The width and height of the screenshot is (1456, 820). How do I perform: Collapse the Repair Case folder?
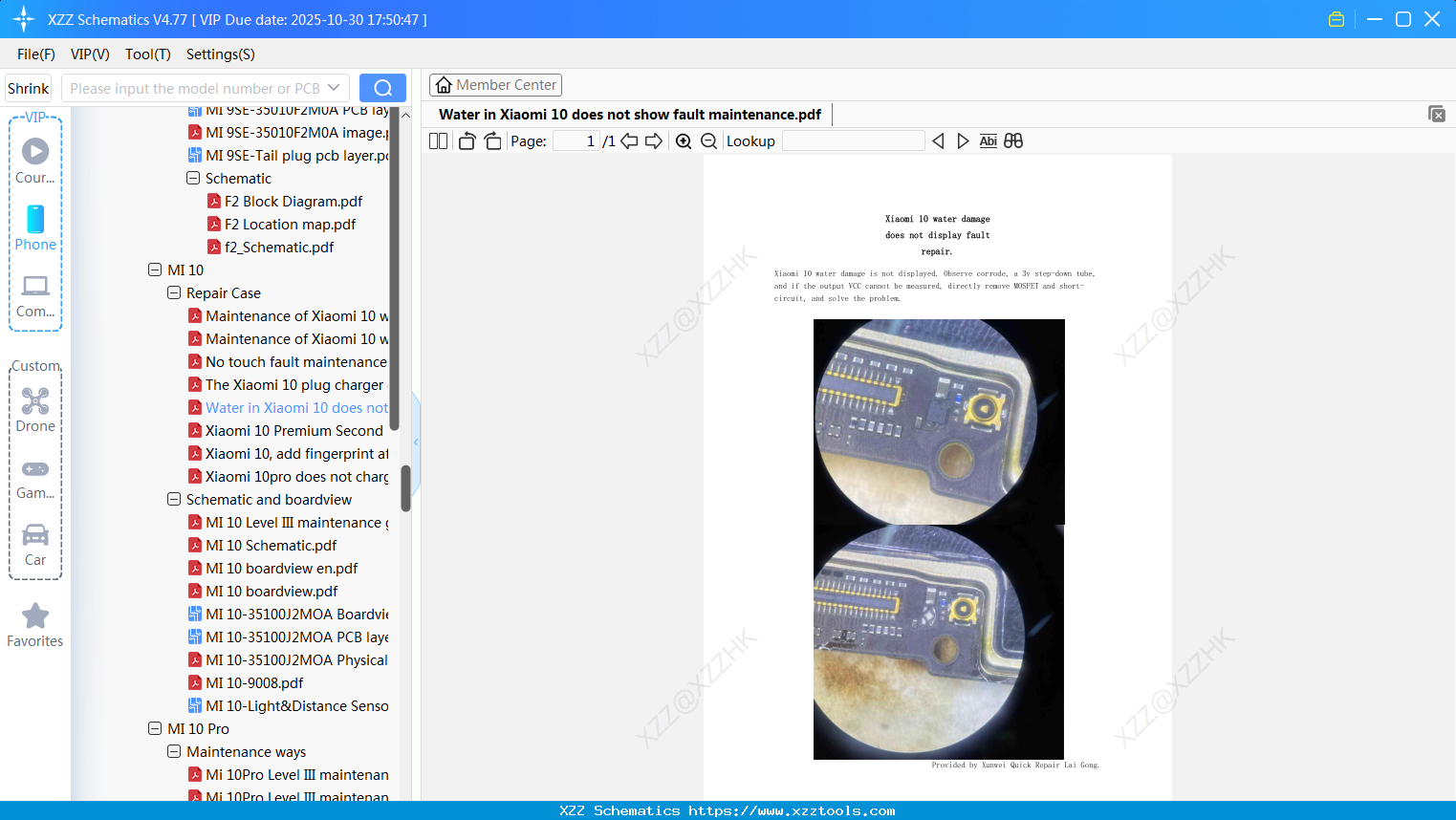coord(174,292)
